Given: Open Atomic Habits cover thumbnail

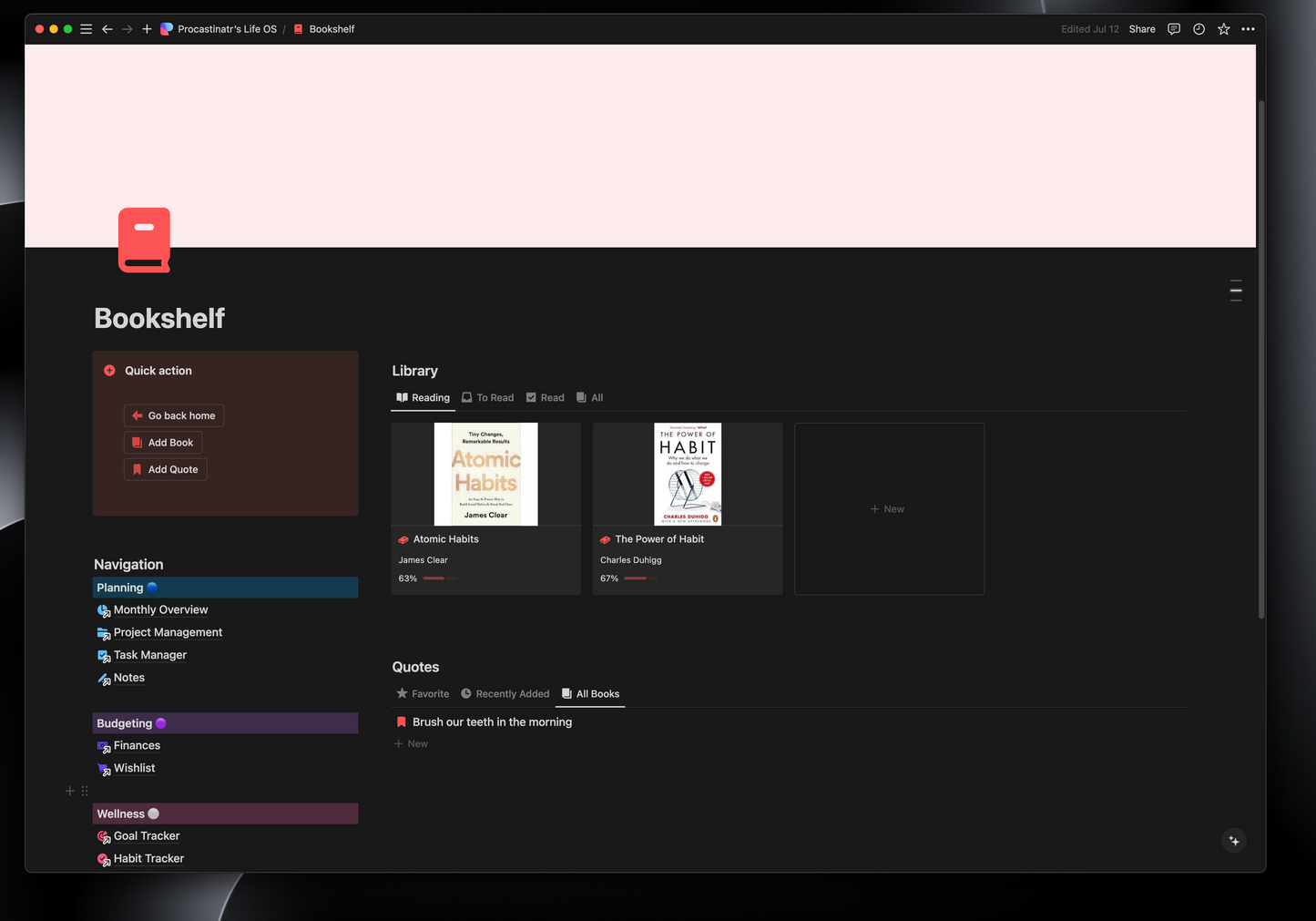Looking at the screenshot, I should pyautogui.click(x=486, y=474).
